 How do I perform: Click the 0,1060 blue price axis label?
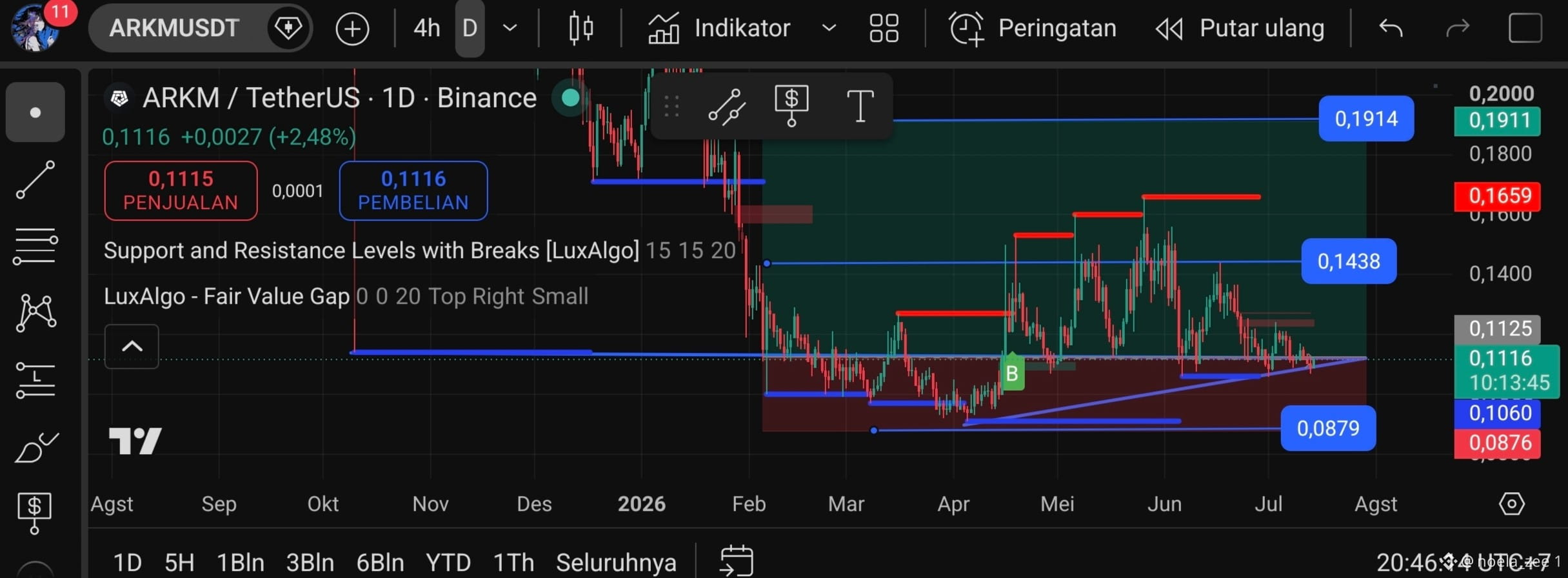tap(1498, 414)
